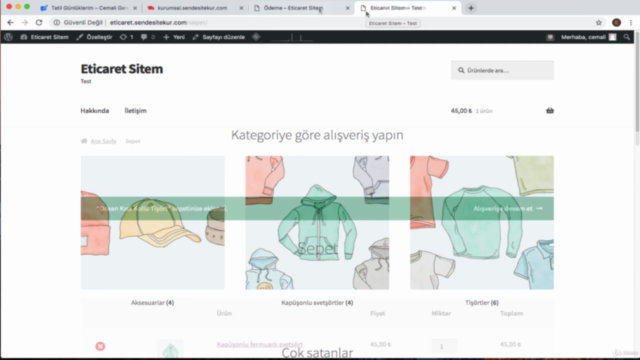Open the İletişim page

pos(136,111)
